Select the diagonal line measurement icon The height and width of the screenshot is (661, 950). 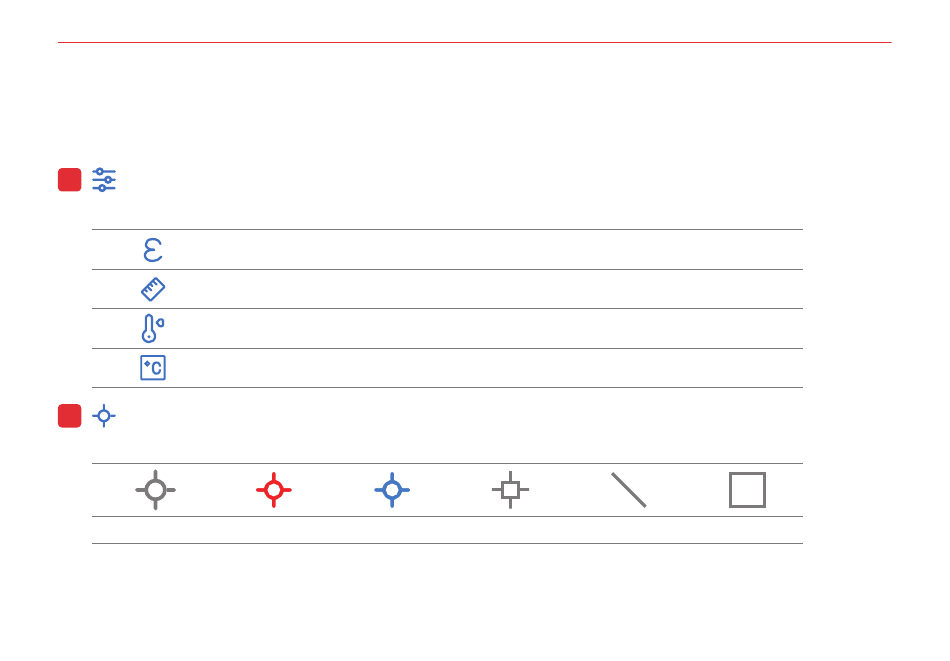[629, 490]
